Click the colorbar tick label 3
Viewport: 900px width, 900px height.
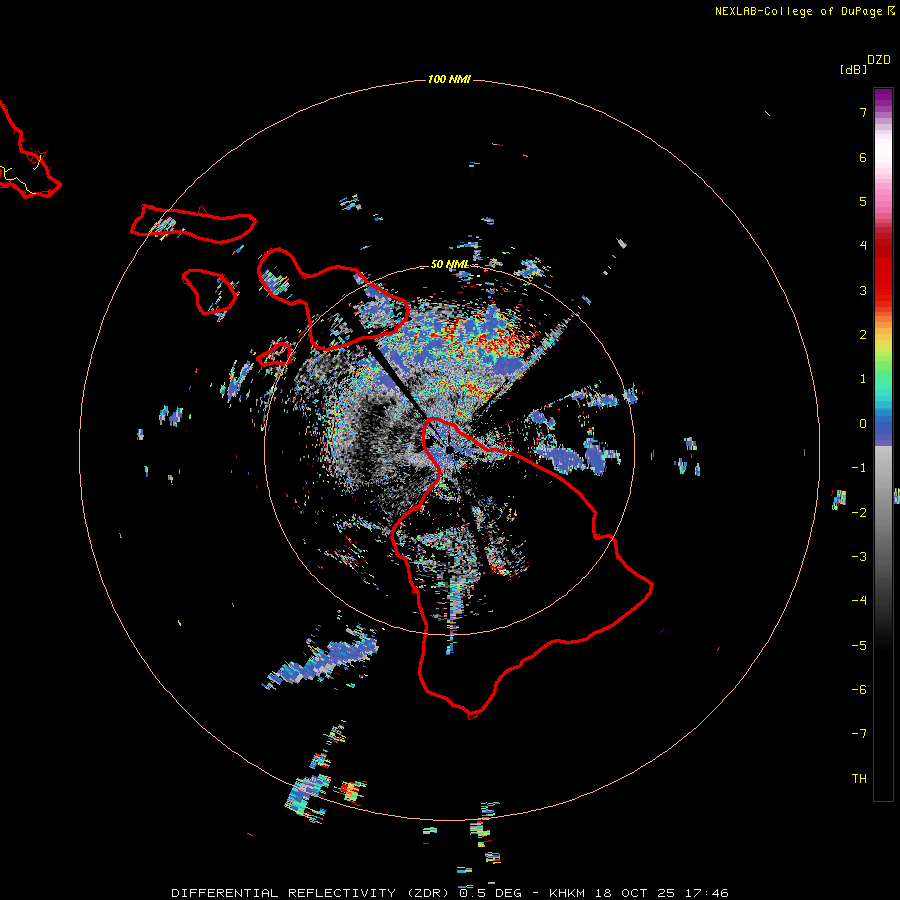[x=863, y=290]
